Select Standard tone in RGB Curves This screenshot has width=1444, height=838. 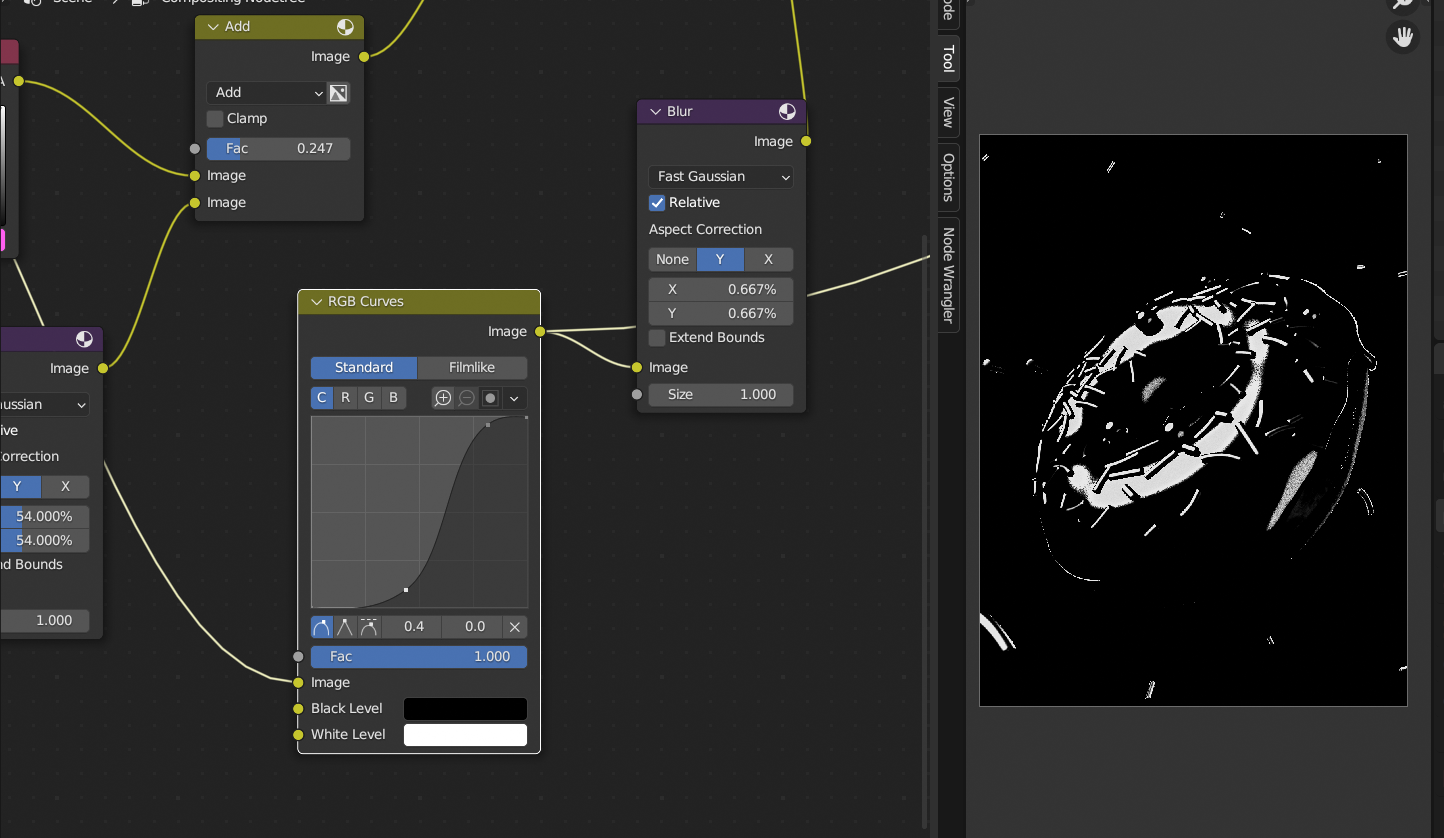(x=364, y=368)
